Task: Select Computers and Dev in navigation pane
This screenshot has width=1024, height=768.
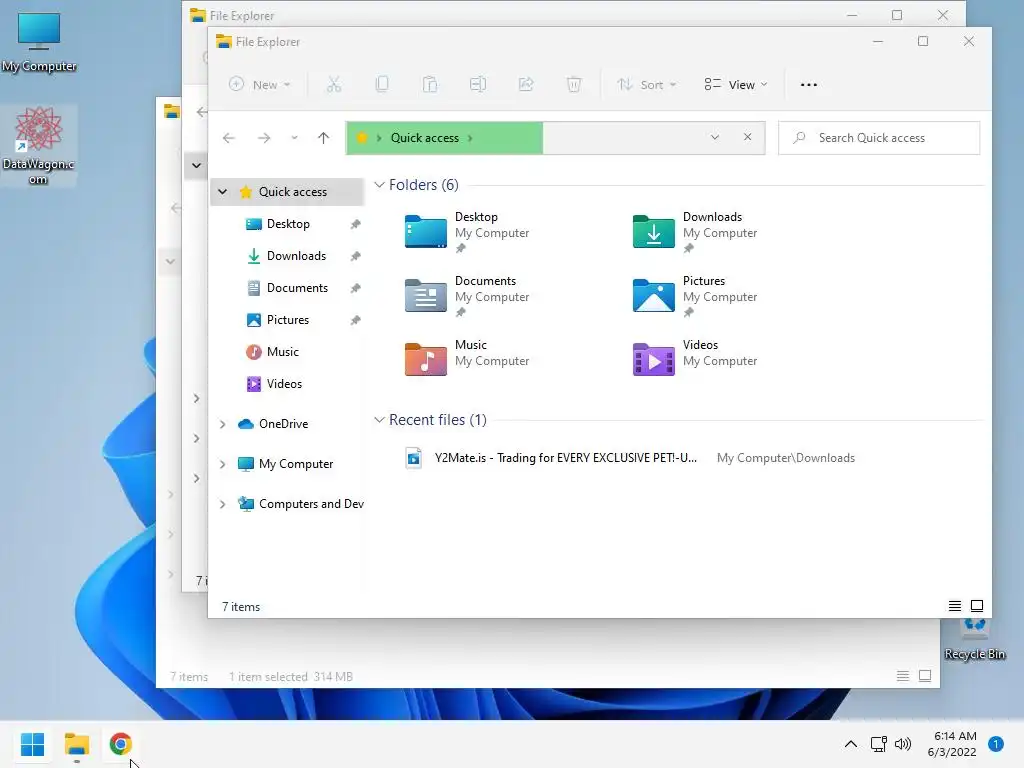Action: click(x=311, y=504)
